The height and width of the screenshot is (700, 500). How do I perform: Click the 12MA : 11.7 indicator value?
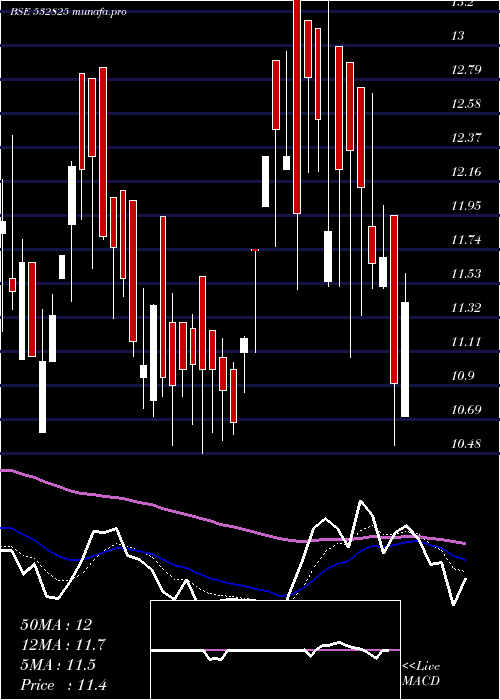coord(63,645)
